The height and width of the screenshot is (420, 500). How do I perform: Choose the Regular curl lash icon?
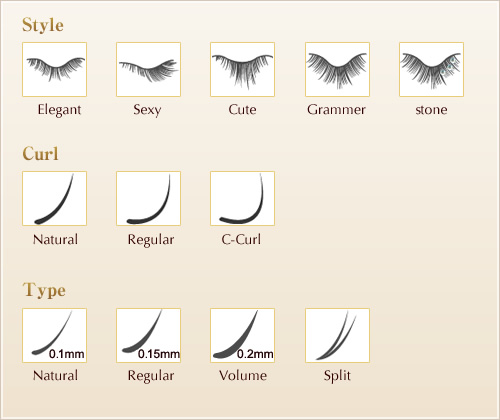148,199
